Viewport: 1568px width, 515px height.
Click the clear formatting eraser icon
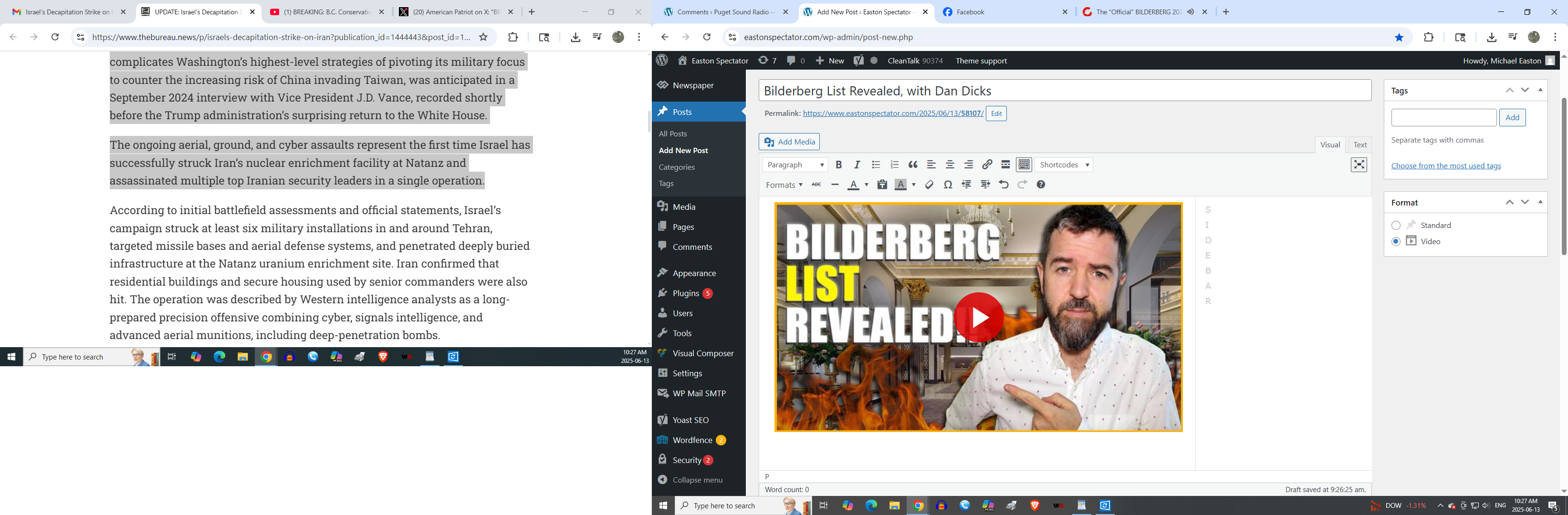pos(929,185)
